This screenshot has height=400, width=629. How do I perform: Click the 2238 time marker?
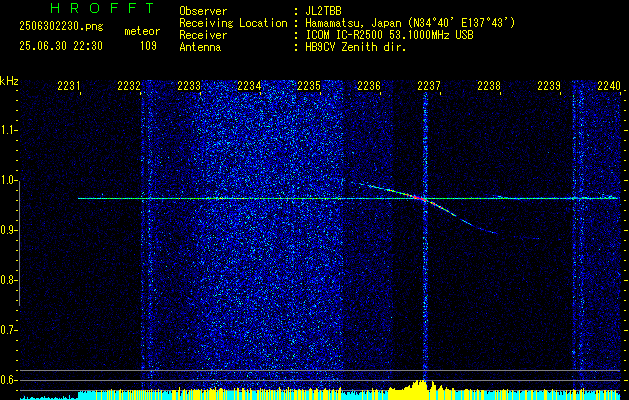click(x=489, y=85)
